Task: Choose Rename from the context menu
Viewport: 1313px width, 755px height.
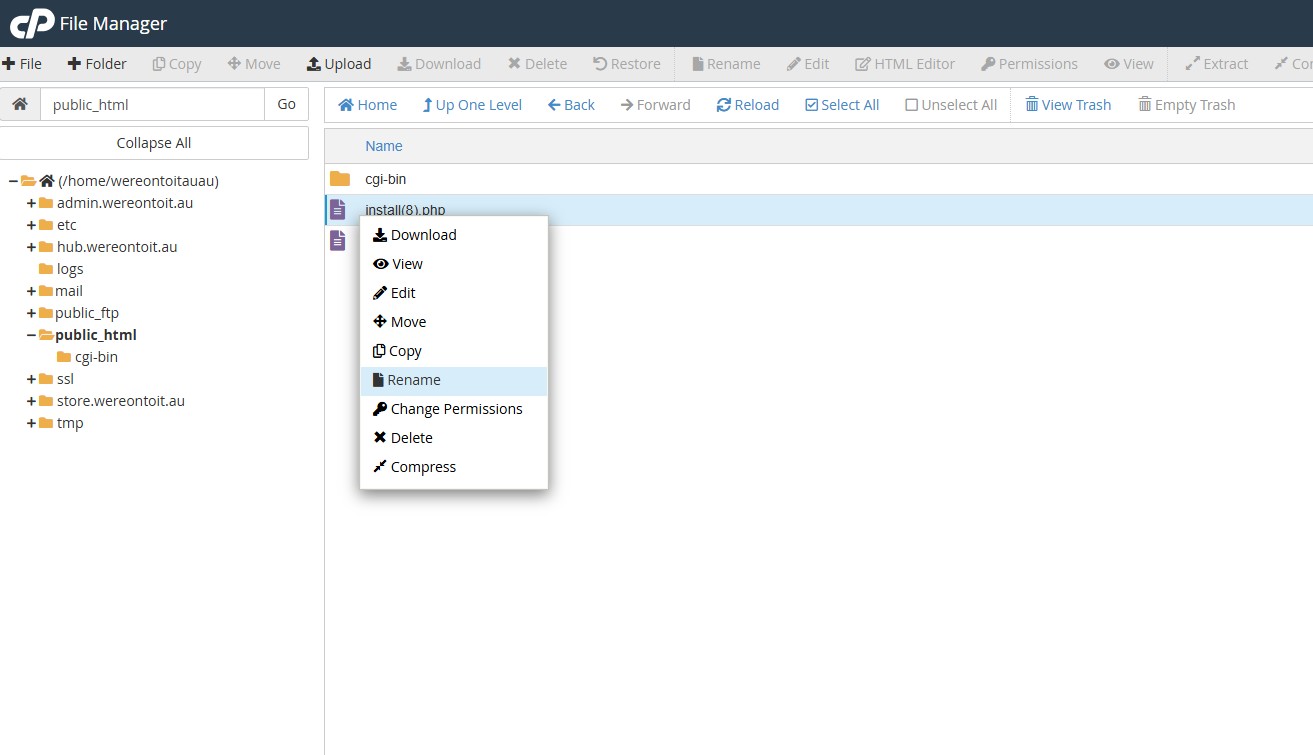Action: [453, 380]
